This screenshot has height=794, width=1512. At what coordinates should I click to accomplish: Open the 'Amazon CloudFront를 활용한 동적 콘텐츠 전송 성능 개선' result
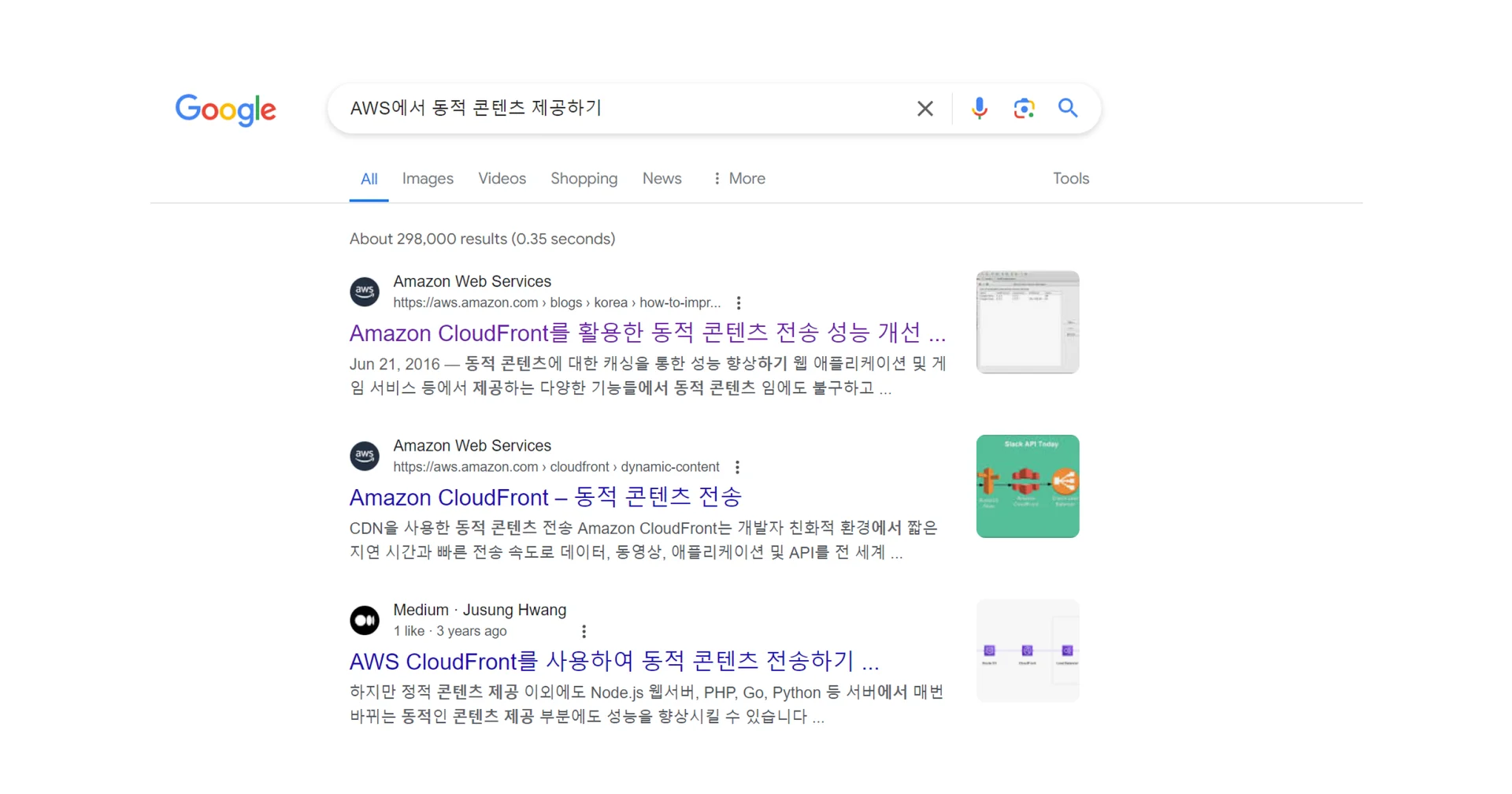click(647, 333)
